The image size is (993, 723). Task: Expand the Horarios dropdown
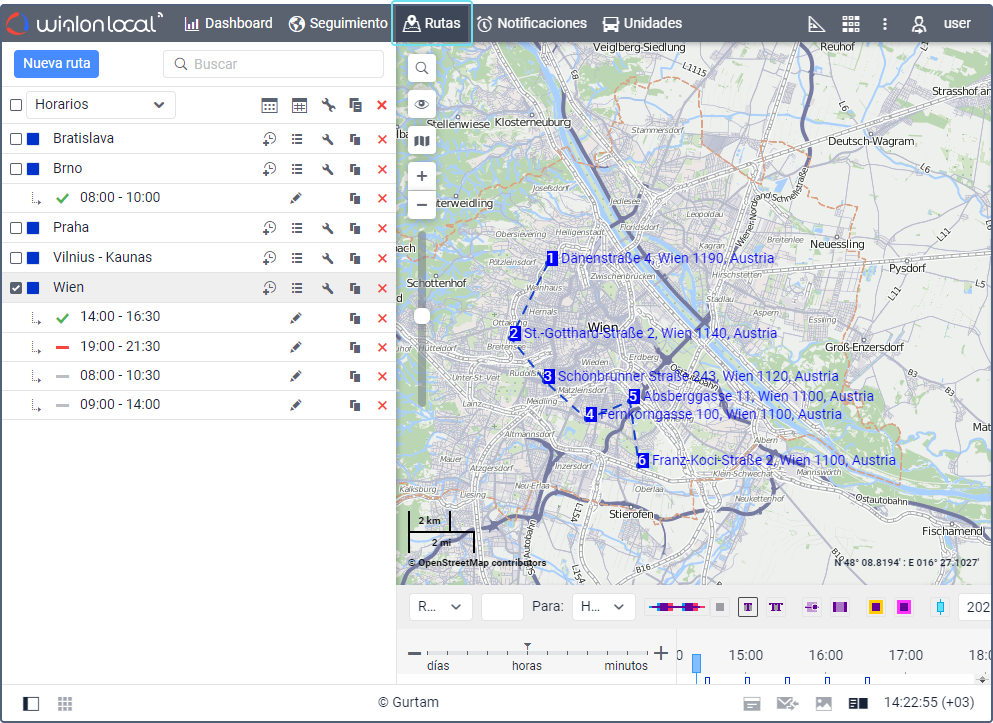point(101,105)
